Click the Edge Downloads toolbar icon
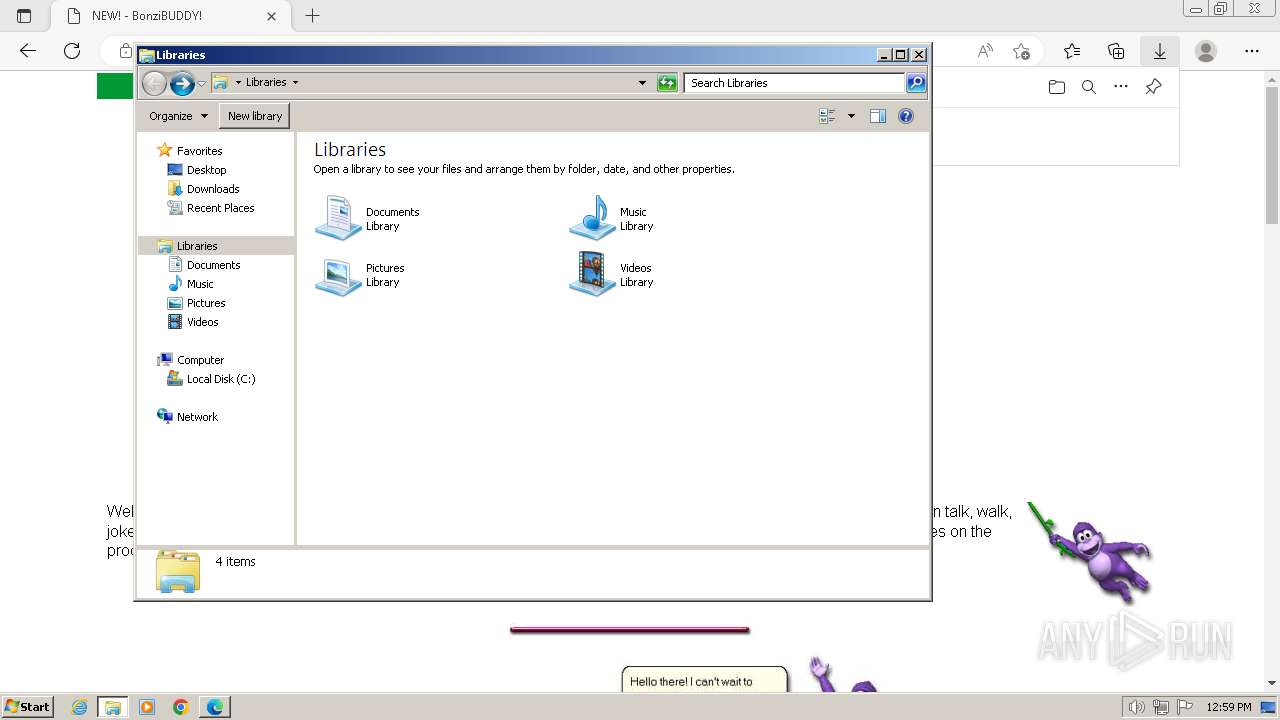This screenshot has width=1280, height=720. coord(1160,51)
